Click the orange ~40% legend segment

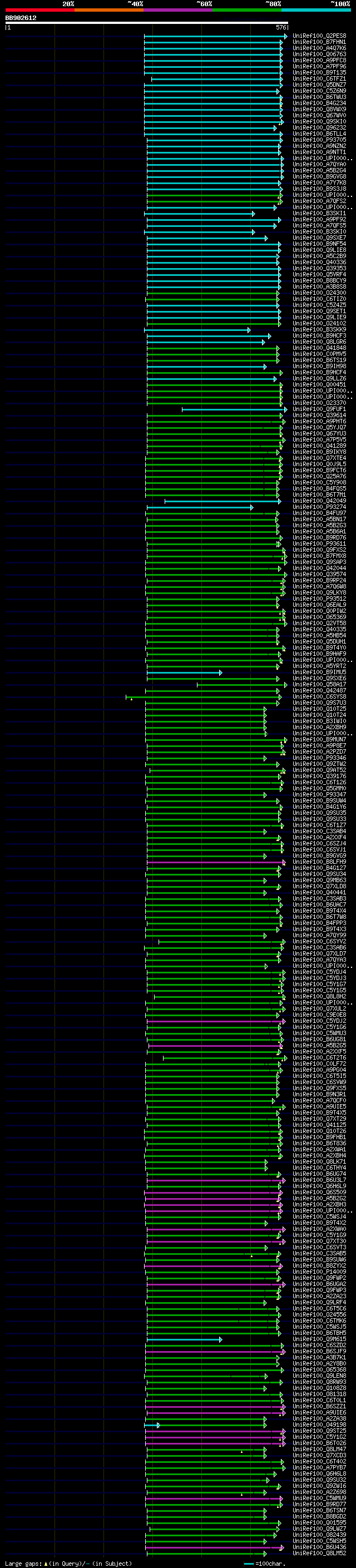click(x=109, y=10)
